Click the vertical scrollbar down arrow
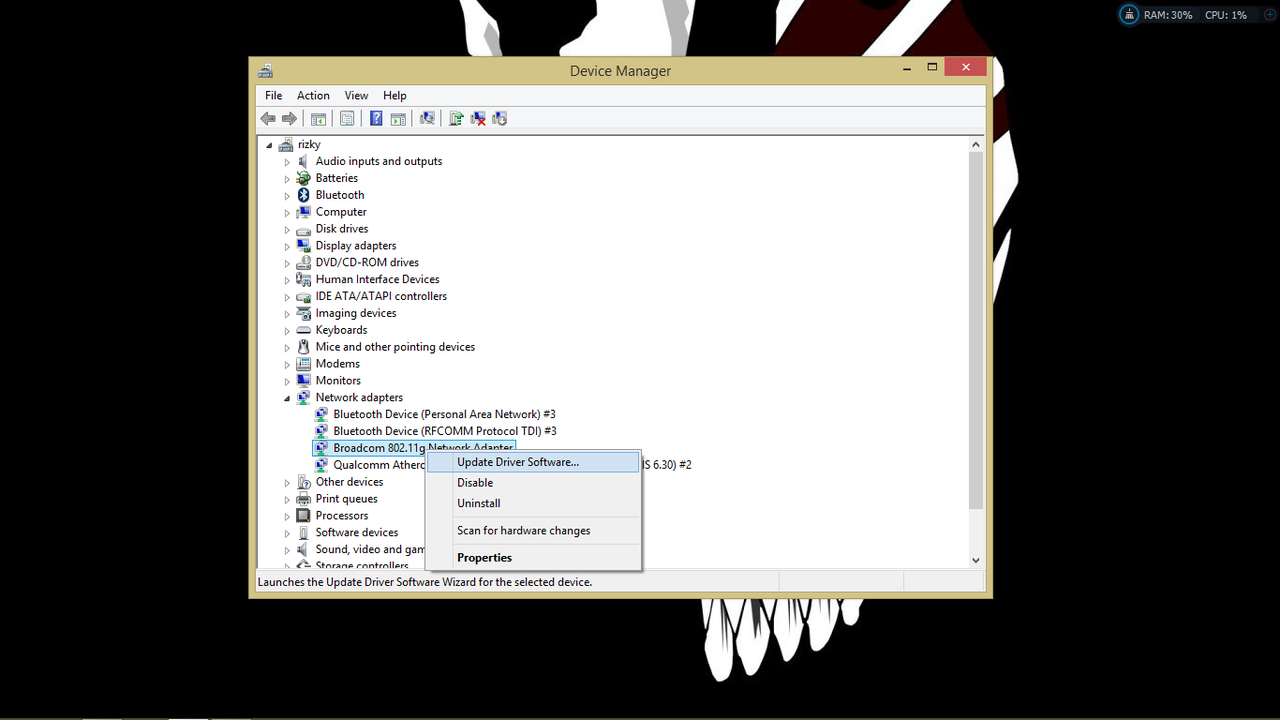1280x720 pixels. pyautogui.click(x=975, y=560)
